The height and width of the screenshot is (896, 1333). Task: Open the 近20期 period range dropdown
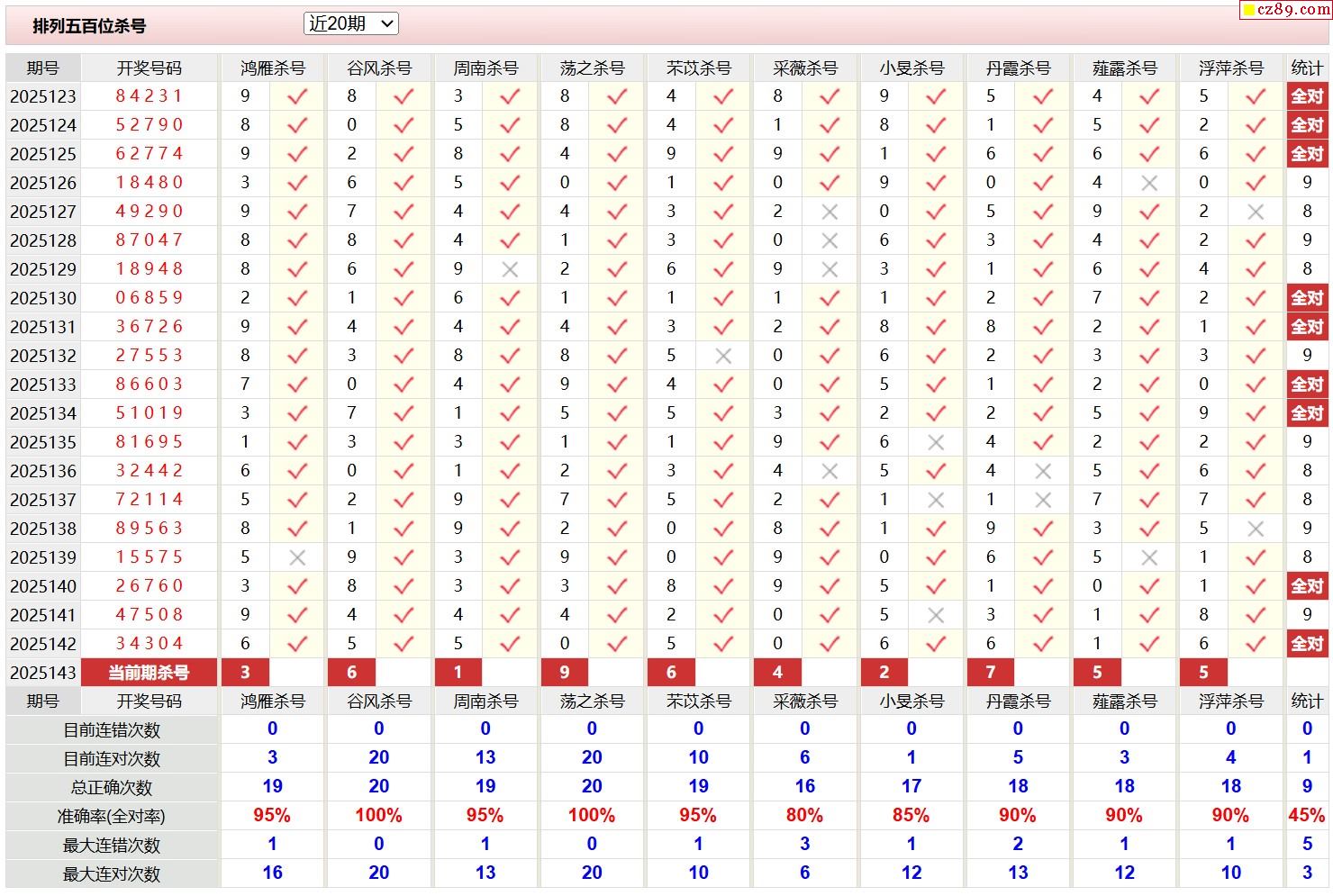point(351,24)
